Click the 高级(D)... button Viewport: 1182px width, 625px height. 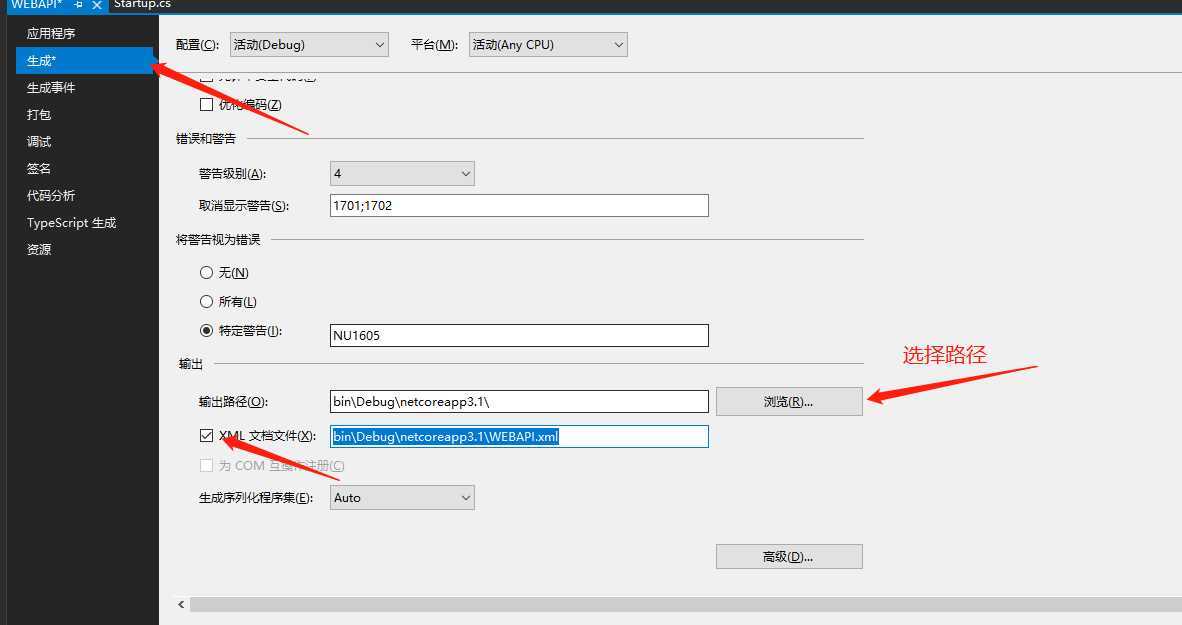[789, 556]
